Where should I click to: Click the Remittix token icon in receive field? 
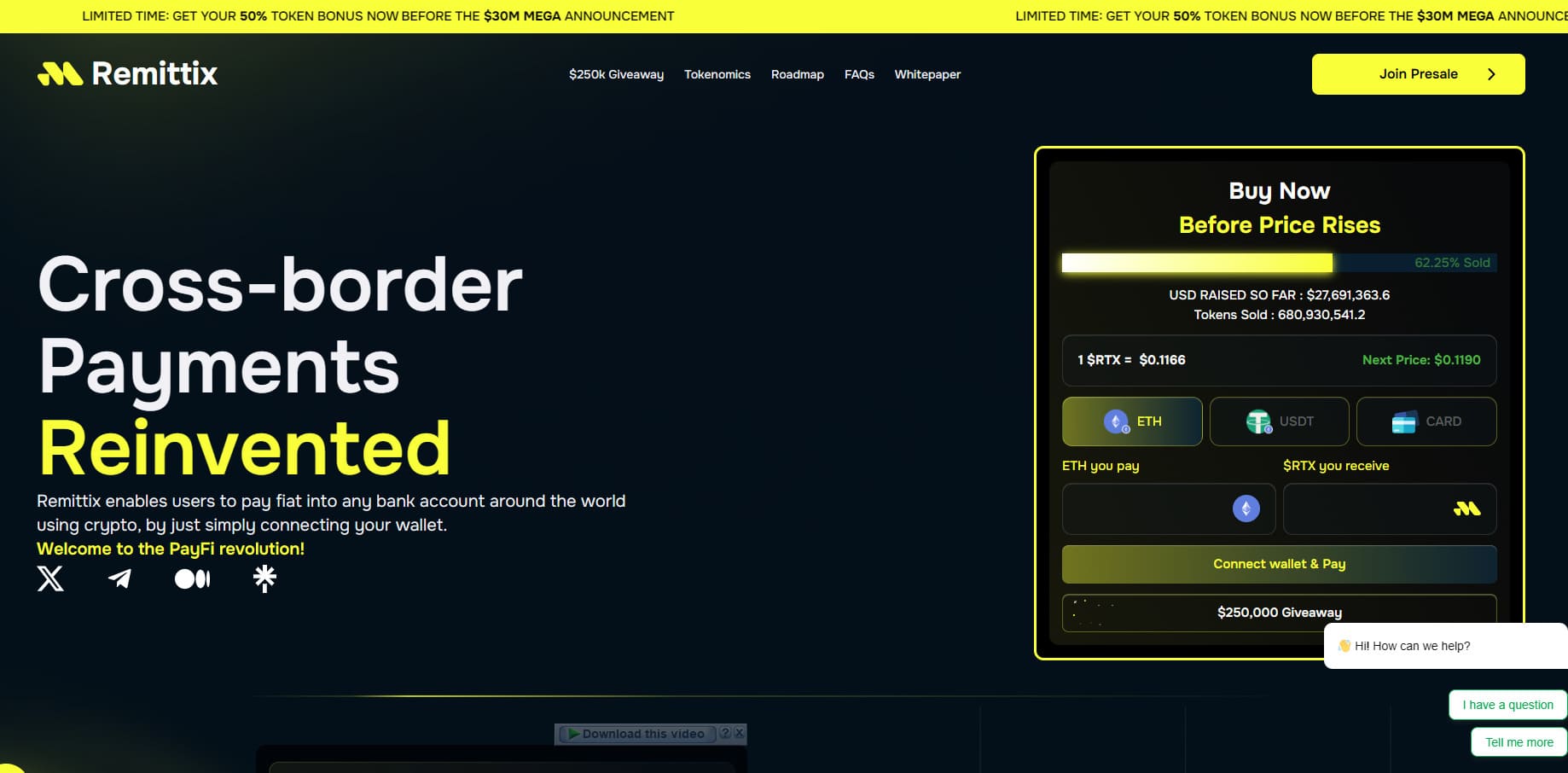coord(1466,509)
